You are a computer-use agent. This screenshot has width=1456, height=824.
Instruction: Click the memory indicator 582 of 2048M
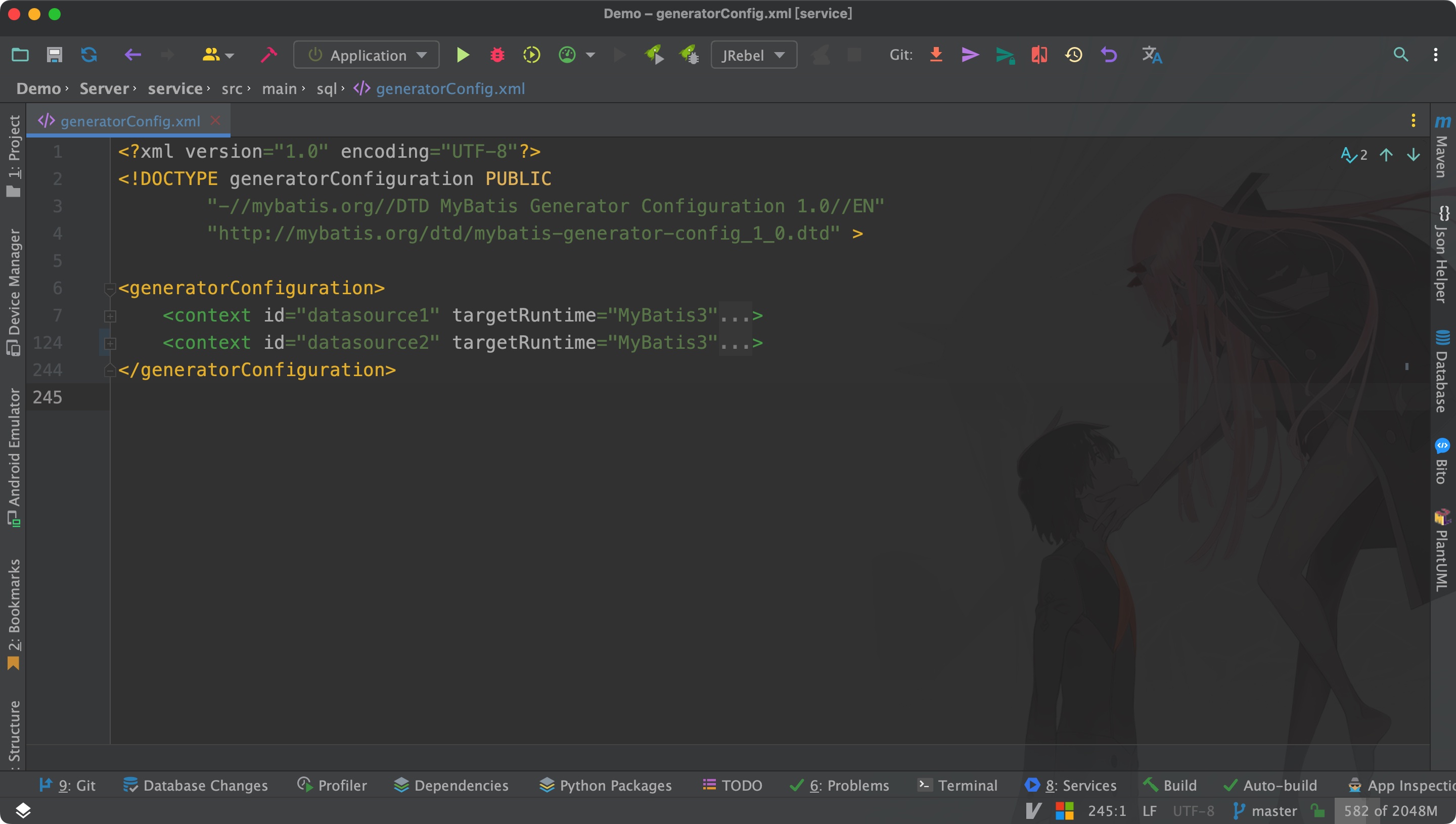1390,810
